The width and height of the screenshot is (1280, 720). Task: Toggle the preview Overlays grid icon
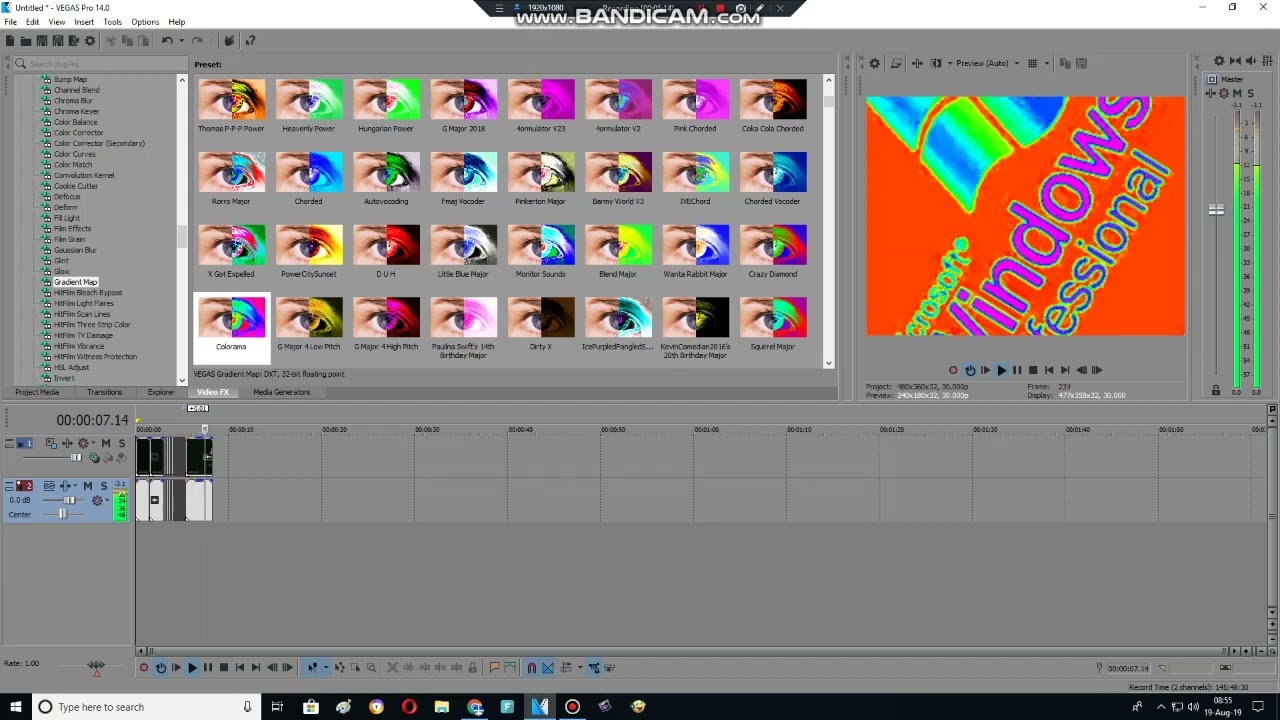click(x=1032, y=63)
